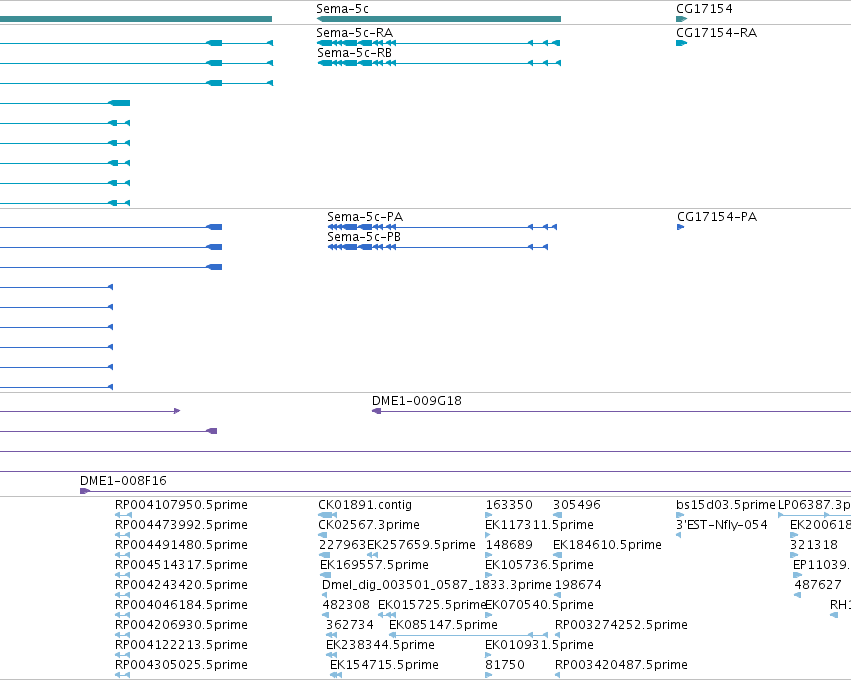Screen dimensions: 851x680
Task: Click the Sema-5c gene label
Action: click(x=342, y=9)
